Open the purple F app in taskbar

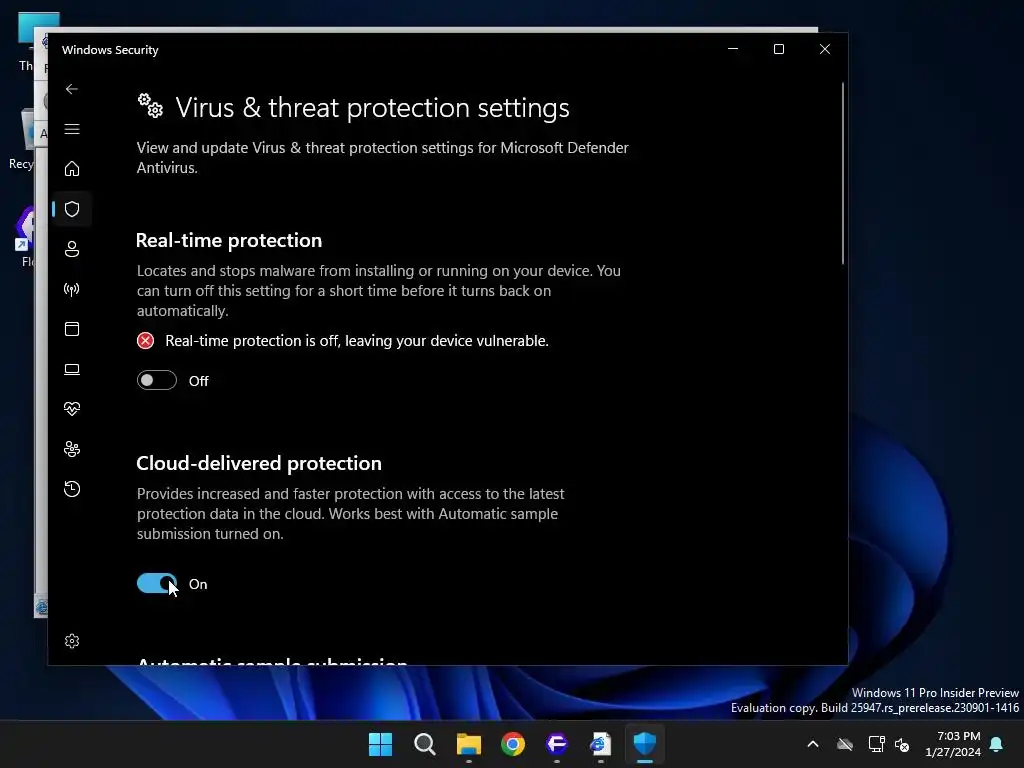tap(556, 744)
